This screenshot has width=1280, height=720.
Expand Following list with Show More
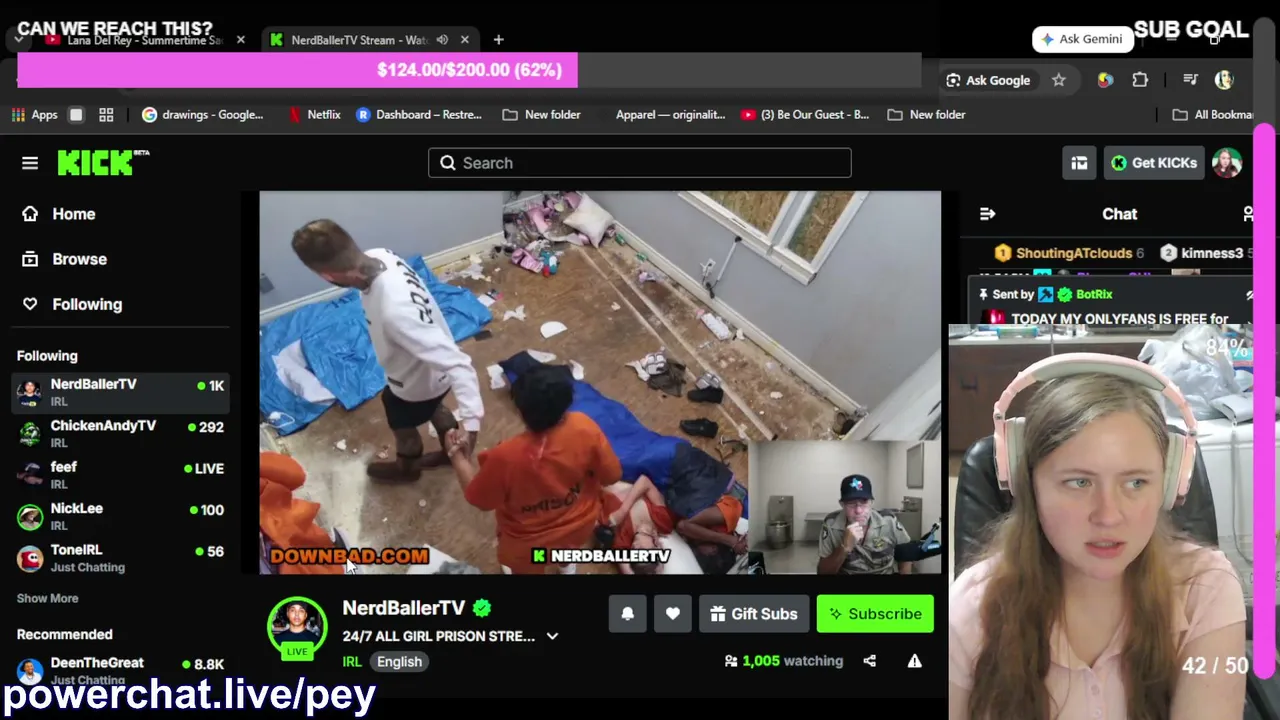tap(47, 598)
